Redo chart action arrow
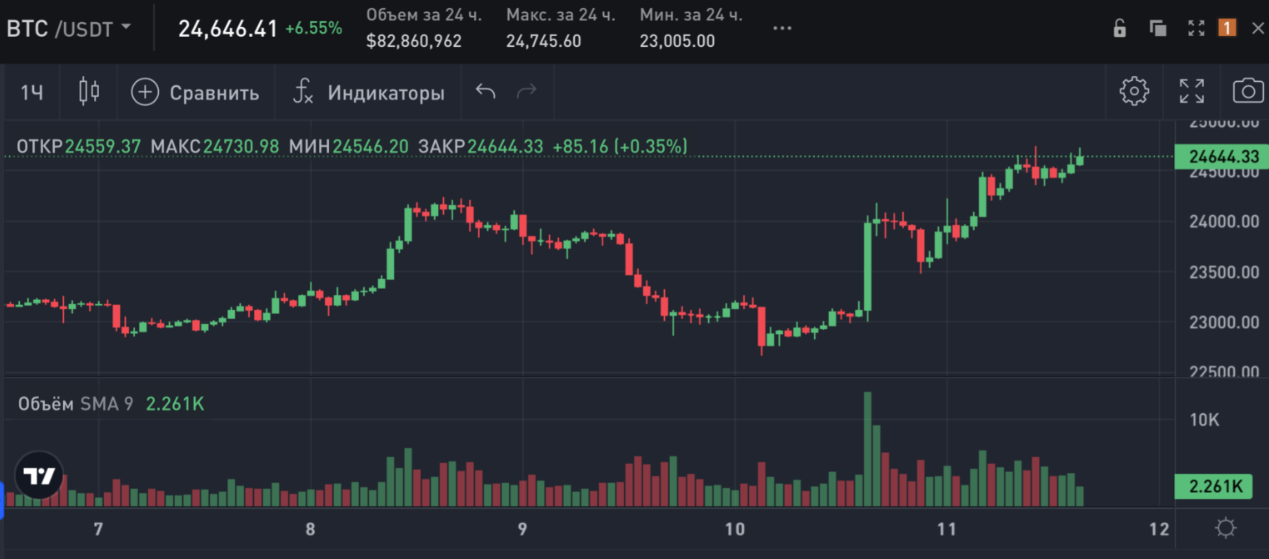This screenshot has width=1269, height=559. (x=526, y=92)
